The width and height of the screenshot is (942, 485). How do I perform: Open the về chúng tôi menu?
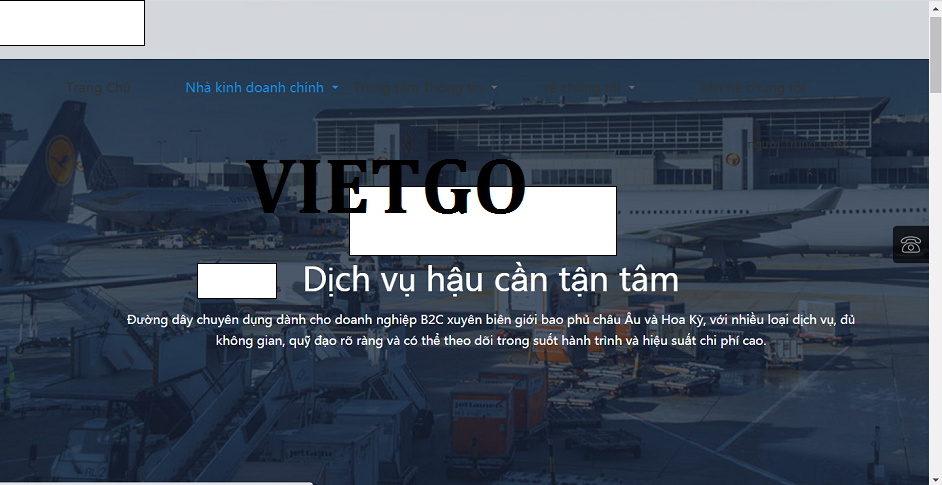tap(581, 88)
